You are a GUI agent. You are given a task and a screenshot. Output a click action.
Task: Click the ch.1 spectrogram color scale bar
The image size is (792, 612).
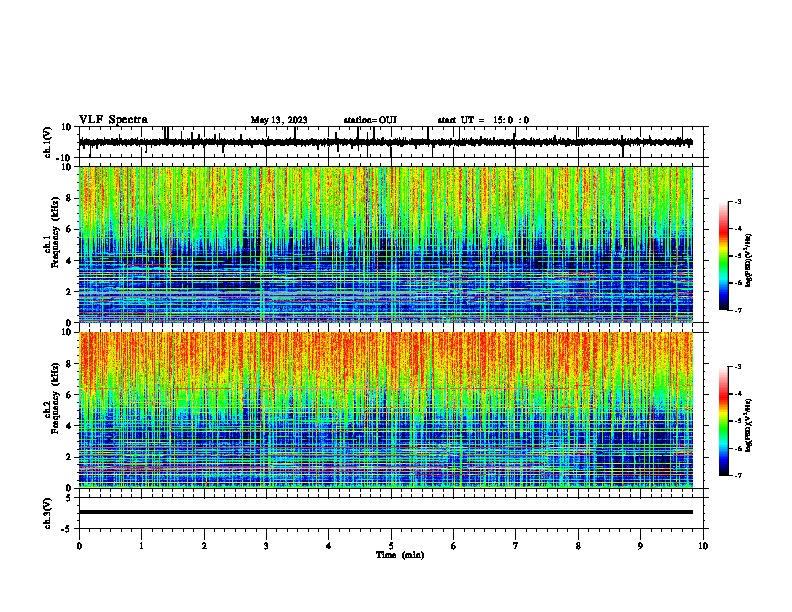tap(724, 256)
